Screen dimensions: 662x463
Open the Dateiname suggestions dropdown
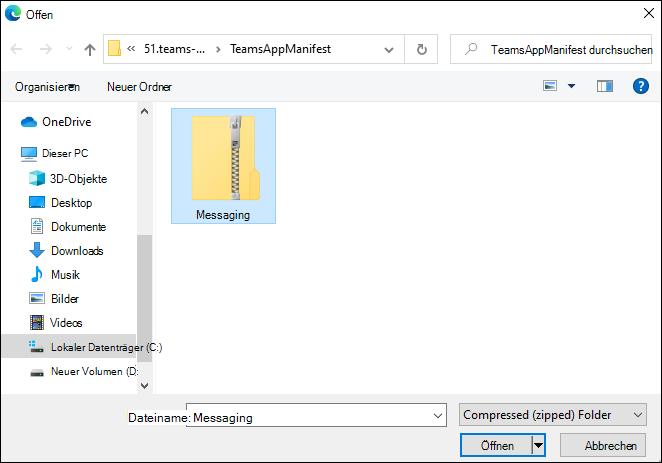(x=438, y=416)
